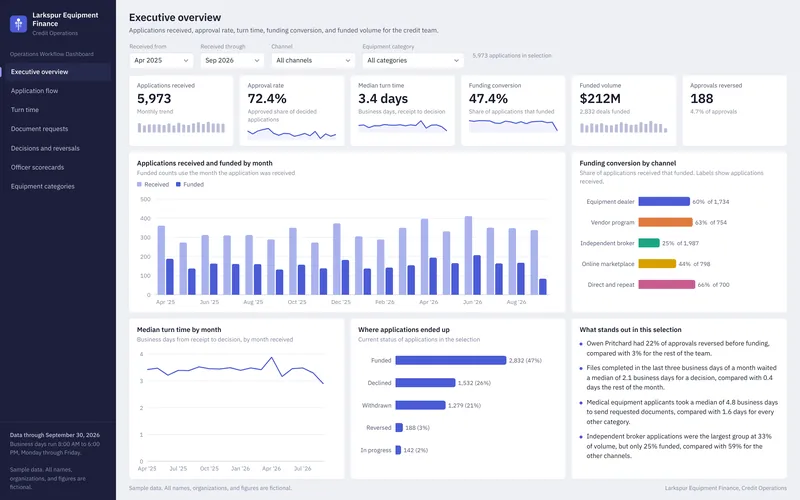This screenshot has width=800, height=500.
Task: Click the Reversed status bar
Action: 399,428
